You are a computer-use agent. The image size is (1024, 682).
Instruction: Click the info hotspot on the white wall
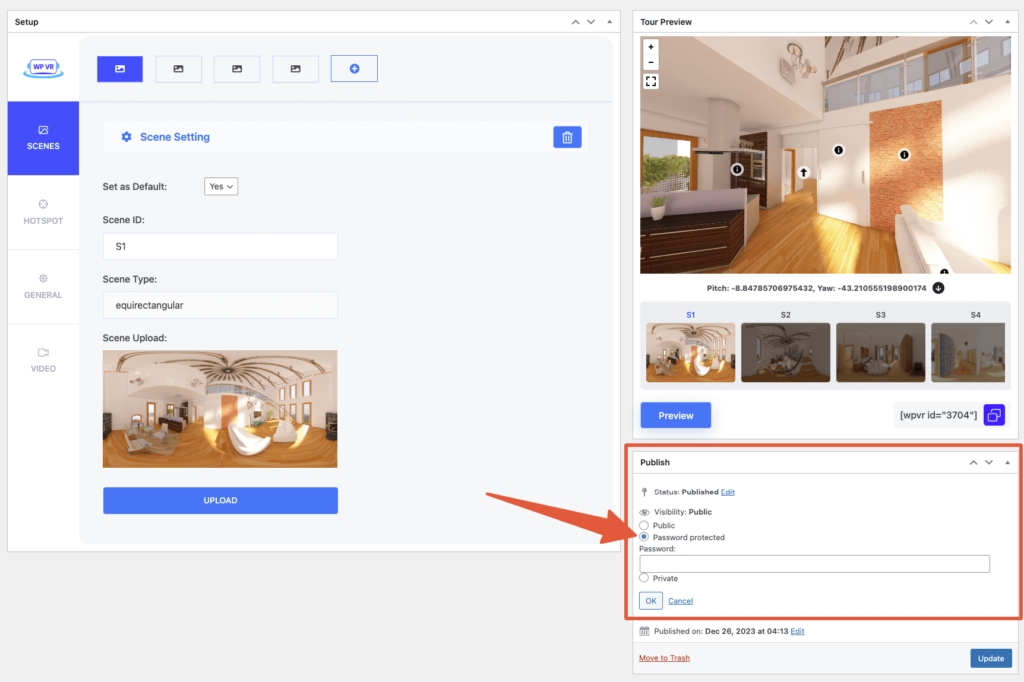(x=839, y=150)
